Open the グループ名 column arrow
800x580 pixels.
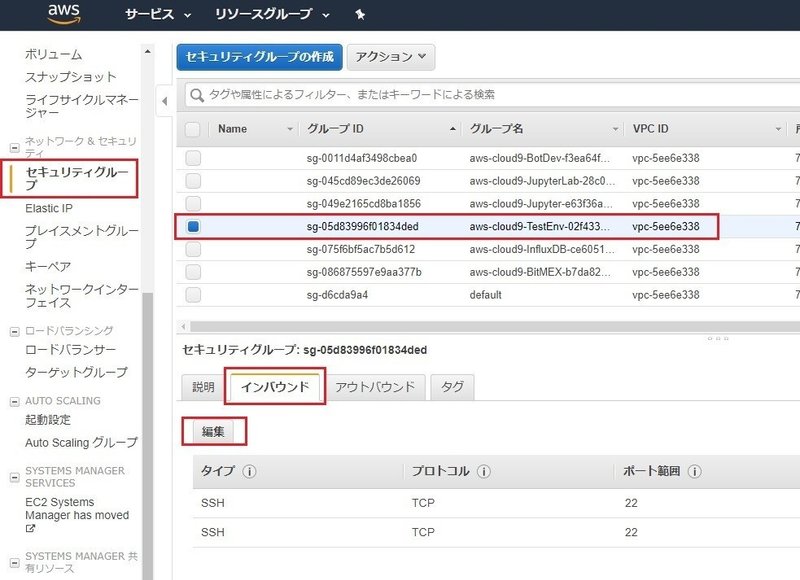tap(615, 130)
